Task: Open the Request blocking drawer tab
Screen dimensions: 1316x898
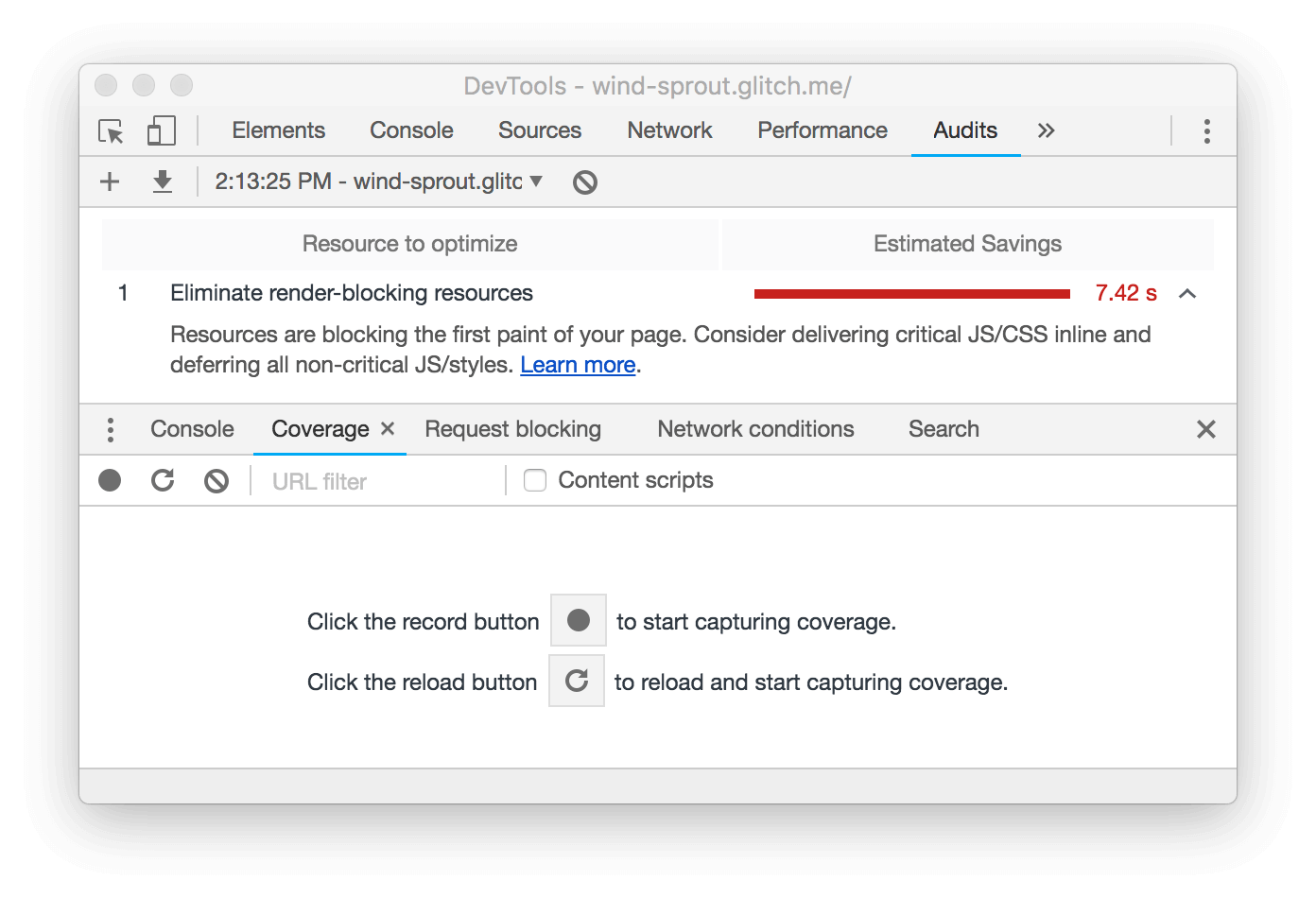Action: (512, 429)
